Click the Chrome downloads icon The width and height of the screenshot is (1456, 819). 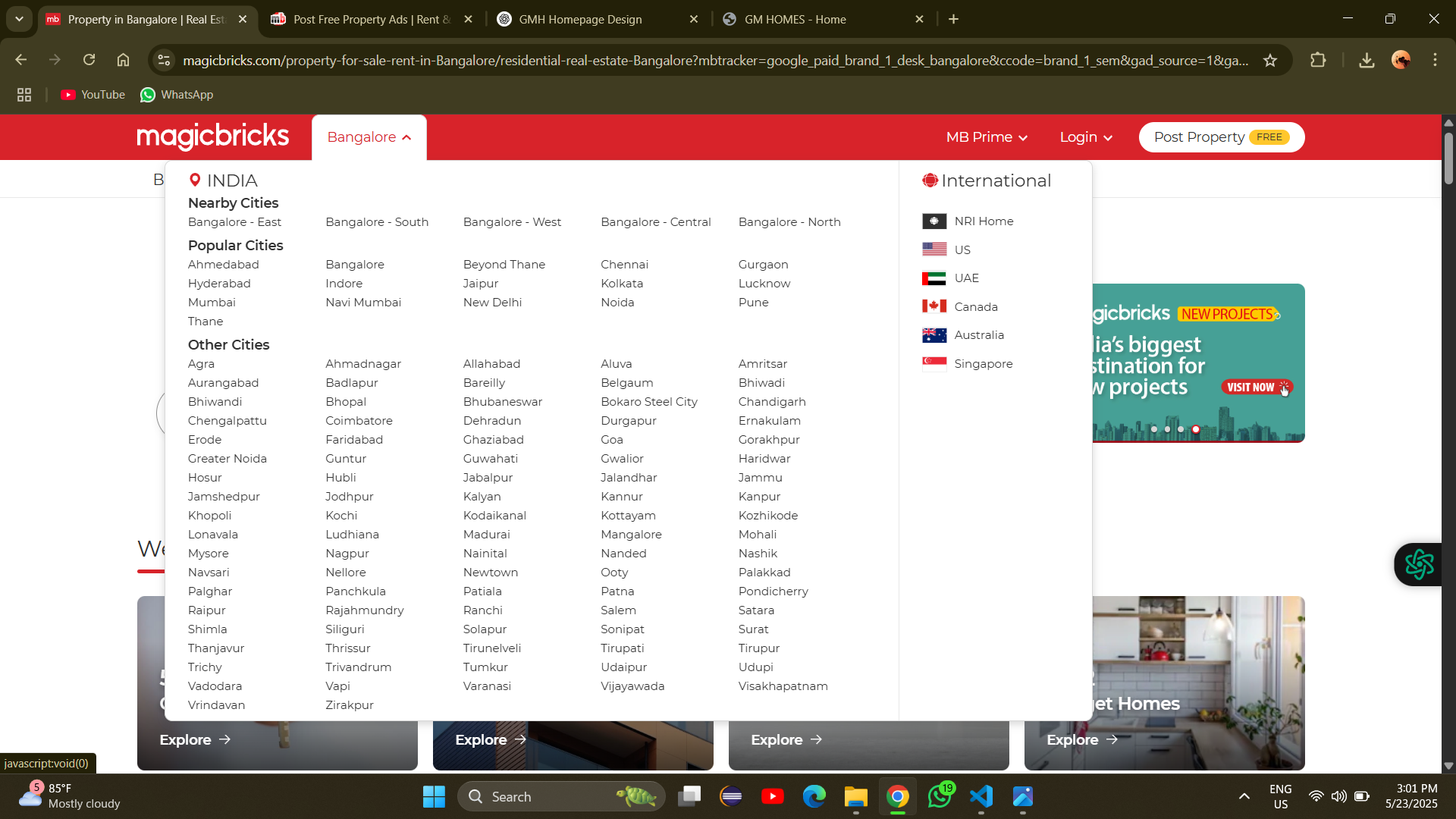(x=1367, y=61)
